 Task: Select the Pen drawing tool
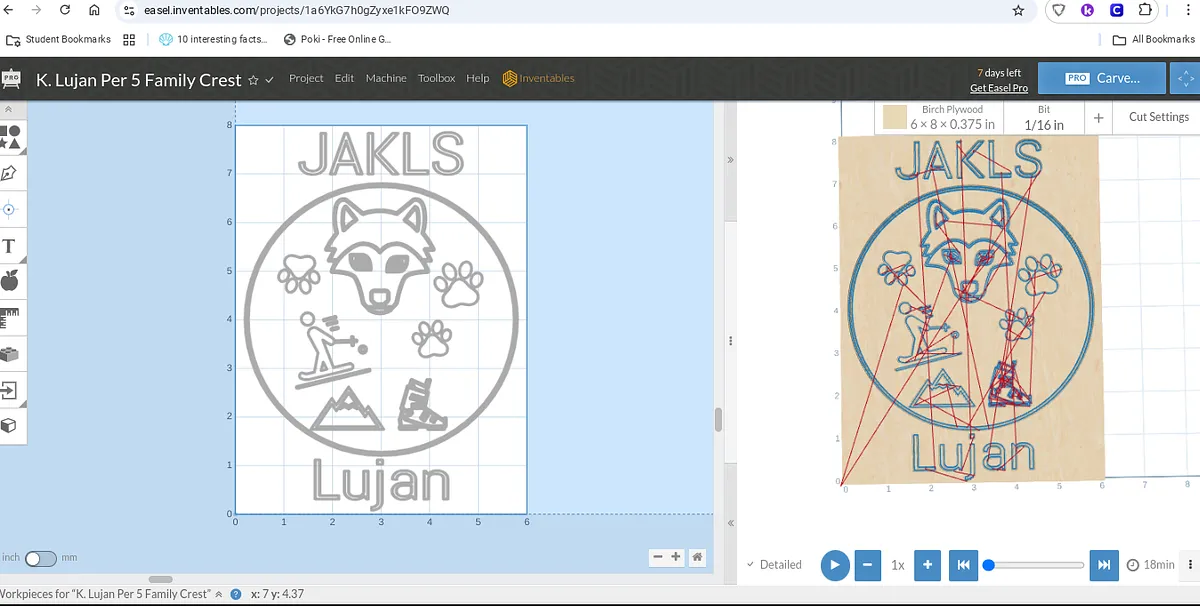pos(11,173)
